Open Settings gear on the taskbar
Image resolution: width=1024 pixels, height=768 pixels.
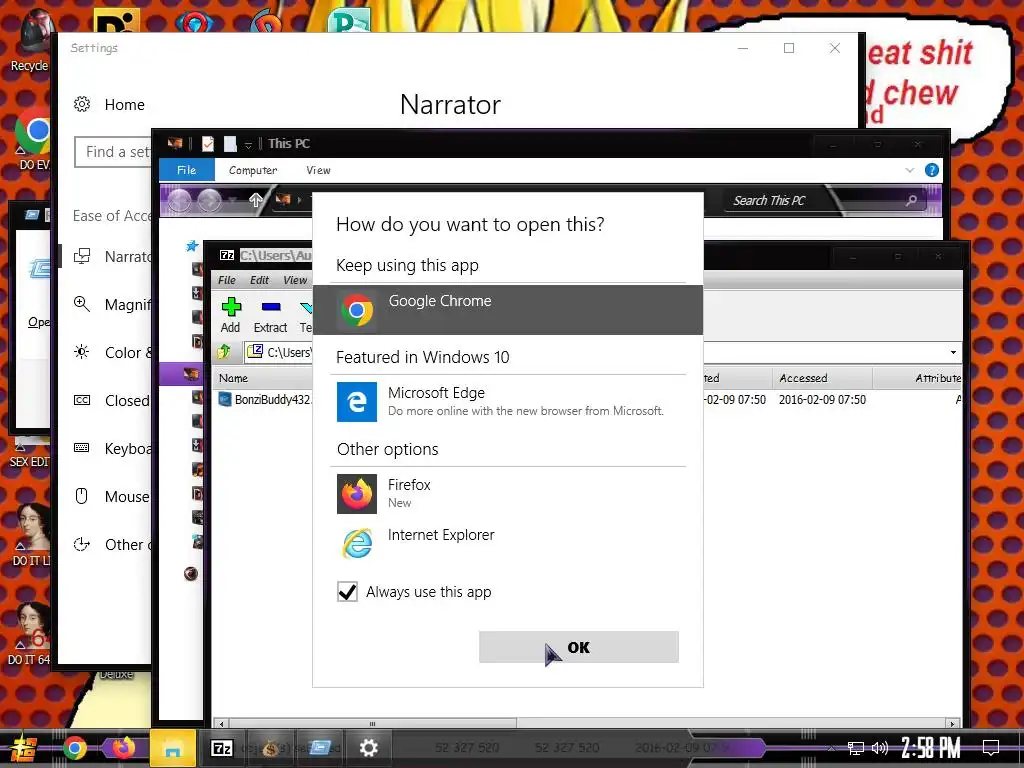(369, 748)
